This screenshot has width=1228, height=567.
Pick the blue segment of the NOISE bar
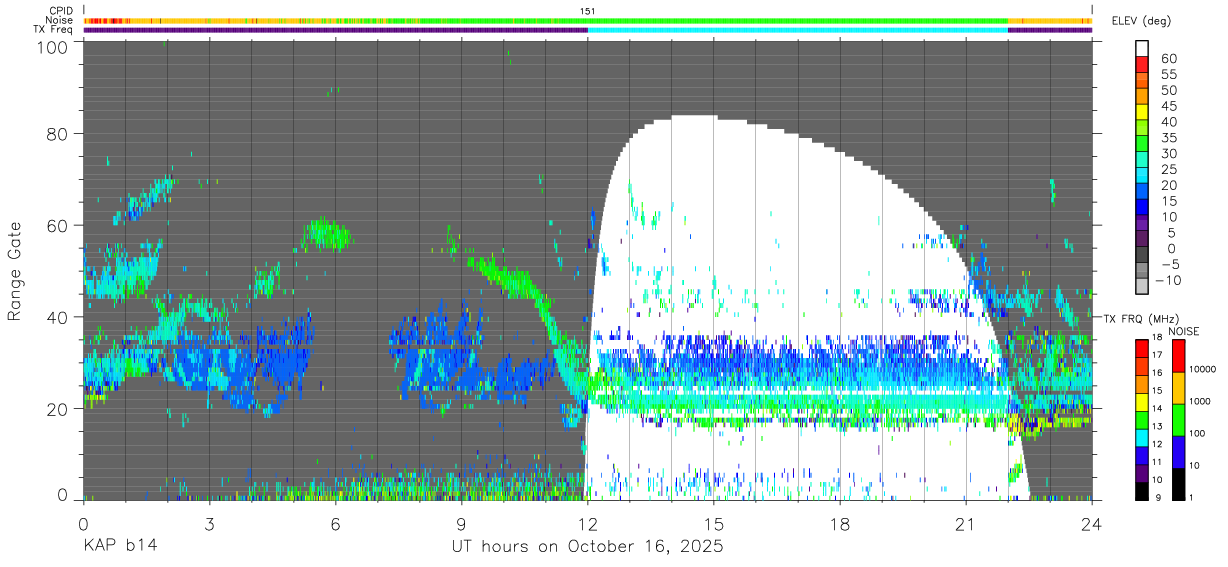point(1179,451)
